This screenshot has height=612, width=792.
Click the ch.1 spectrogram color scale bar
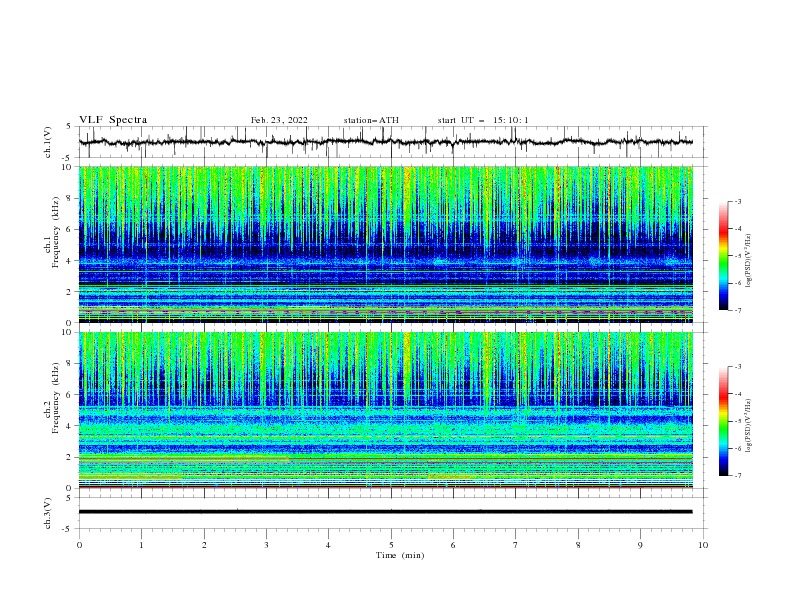723,256
